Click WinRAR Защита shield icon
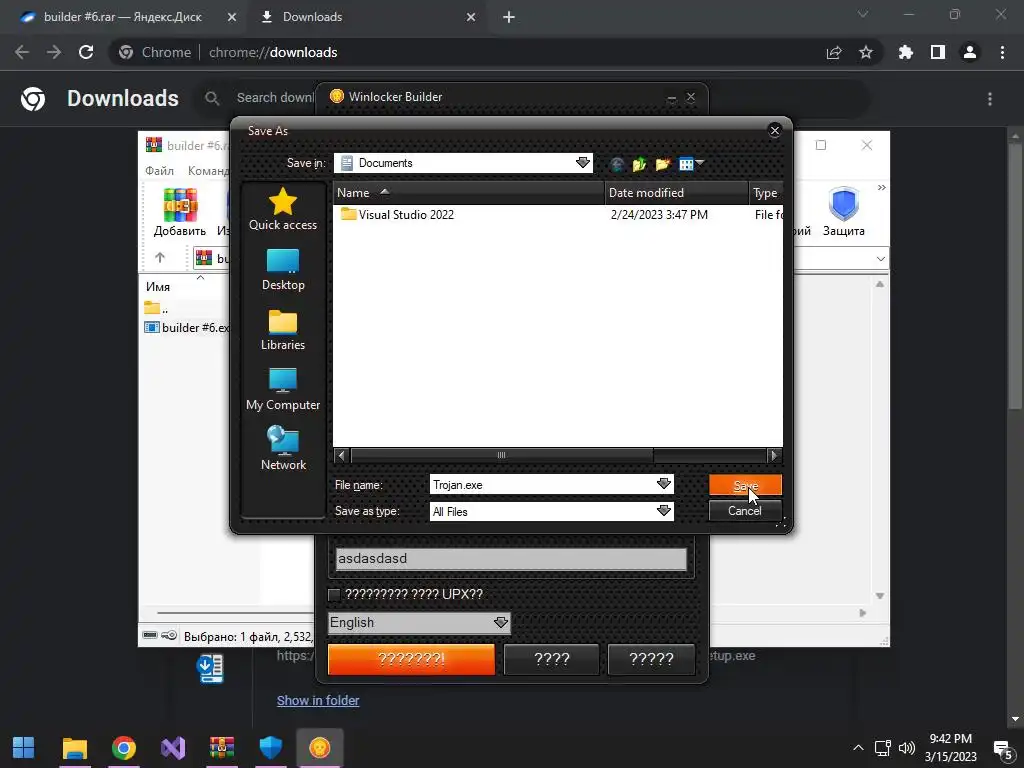The height and width of the screenshot is (768, 1024). coord(843,212)
